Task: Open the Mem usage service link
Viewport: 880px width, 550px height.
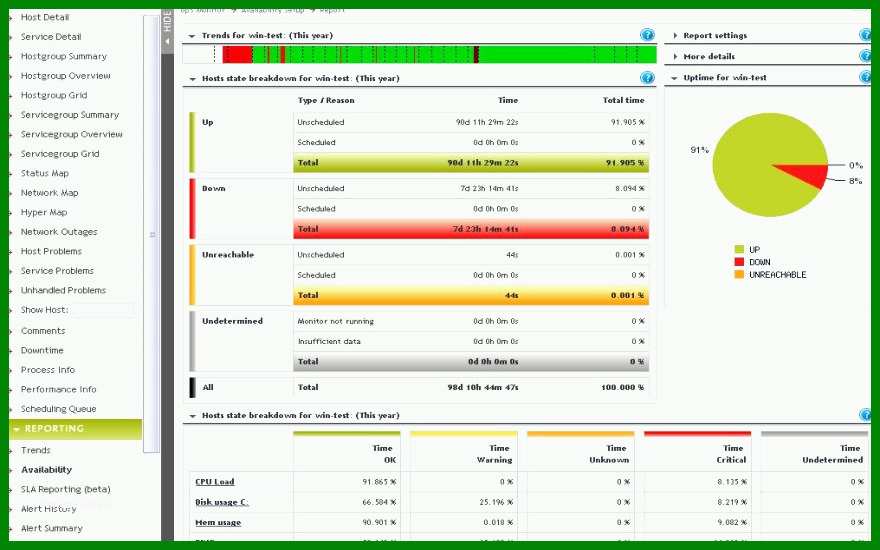Action: (x=218, y=522)
